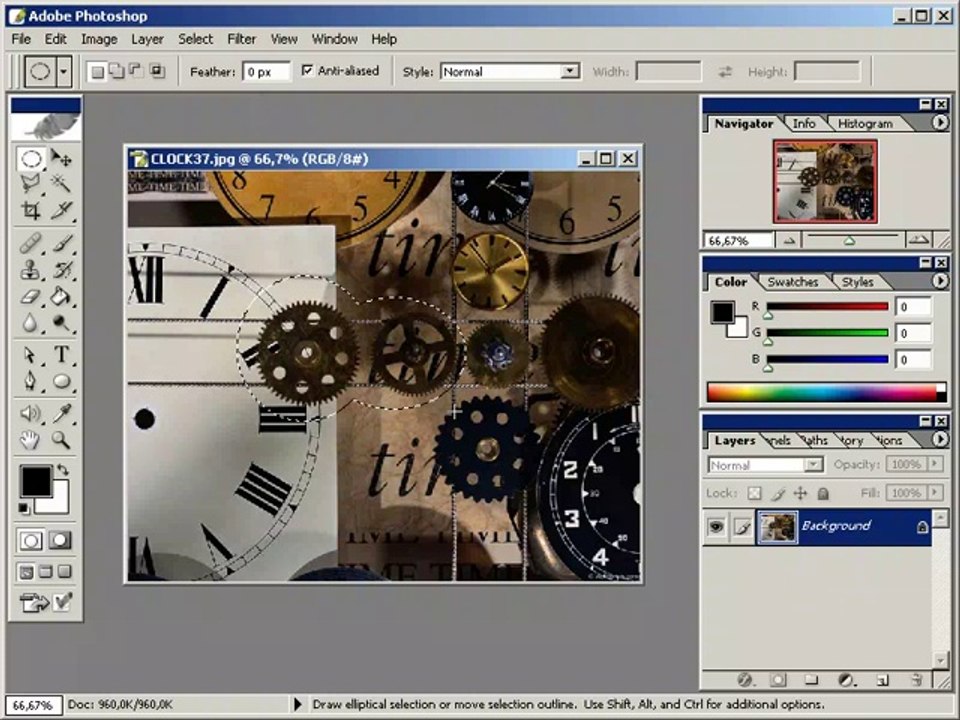Screen dimensions: 960x720
Task: Open the Layers panel options menu
Action: 940,440
